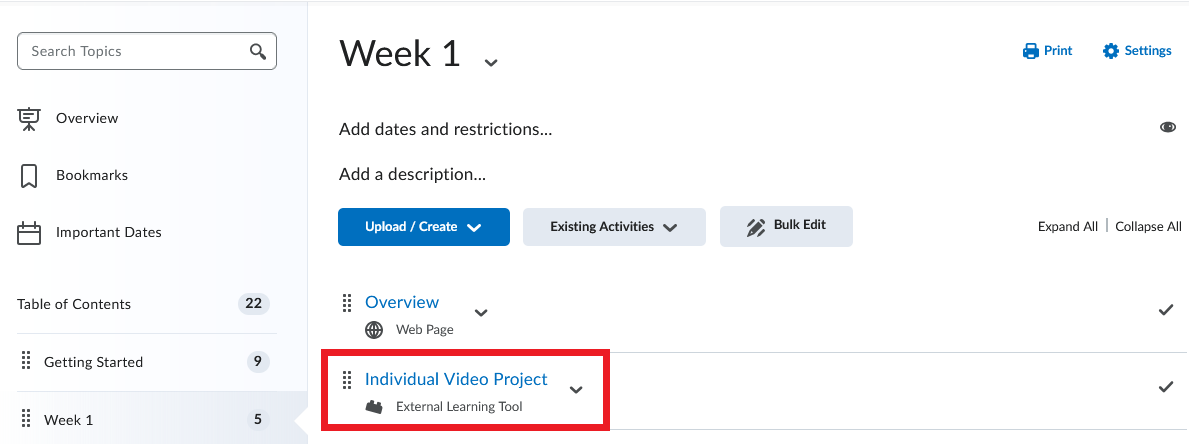Click the Overview presentation board icon
The image size is (1189, 444).
(x=29, y=119)
